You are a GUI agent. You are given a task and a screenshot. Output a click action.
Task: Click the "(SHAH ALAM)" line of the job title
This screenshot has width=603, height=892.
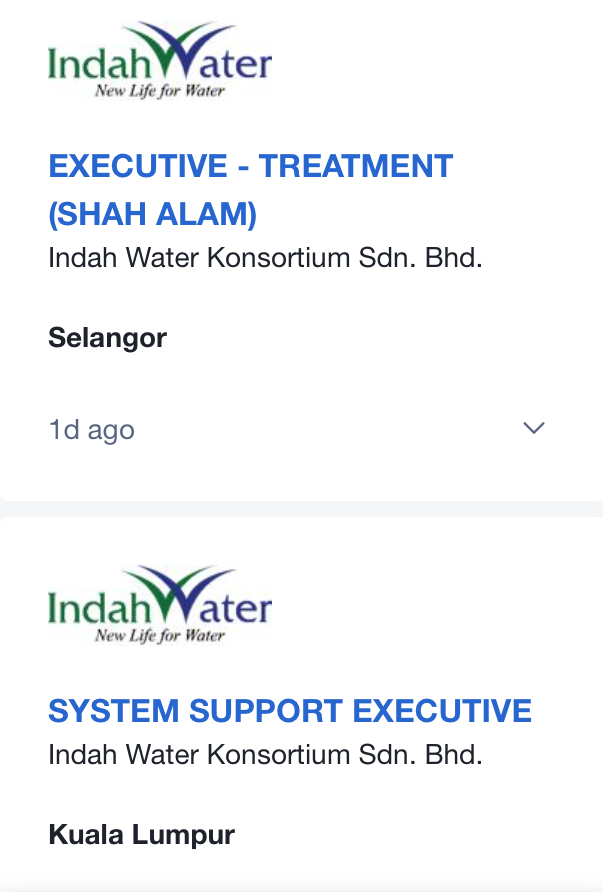(153, 214)
